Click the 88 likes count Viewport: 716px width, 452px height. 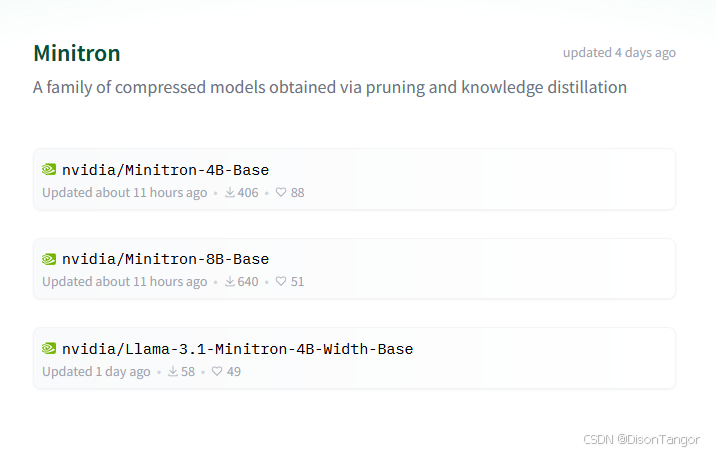[298, 193]
